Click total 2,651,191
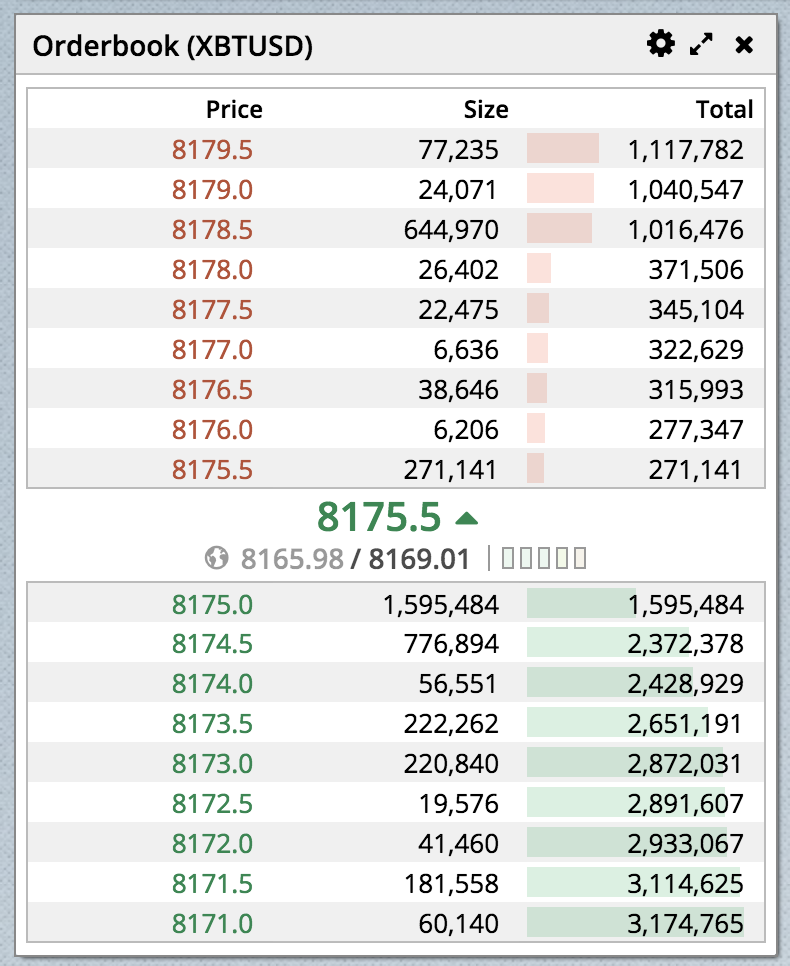The height and width of the screenshot is (966, 790). click(685, 724)
